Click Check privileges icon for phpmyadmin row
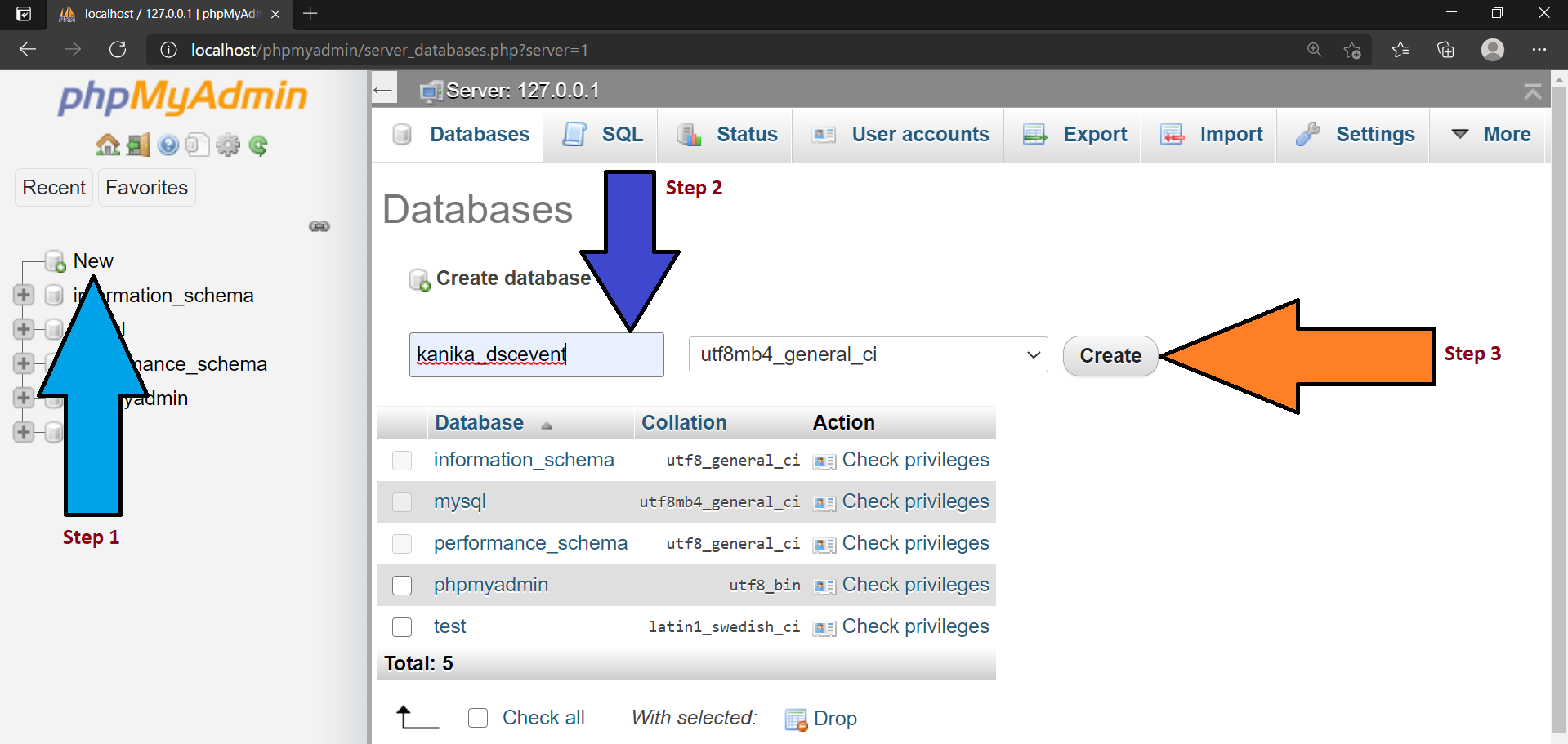The image size is (1568, 744). coord(824,586)
